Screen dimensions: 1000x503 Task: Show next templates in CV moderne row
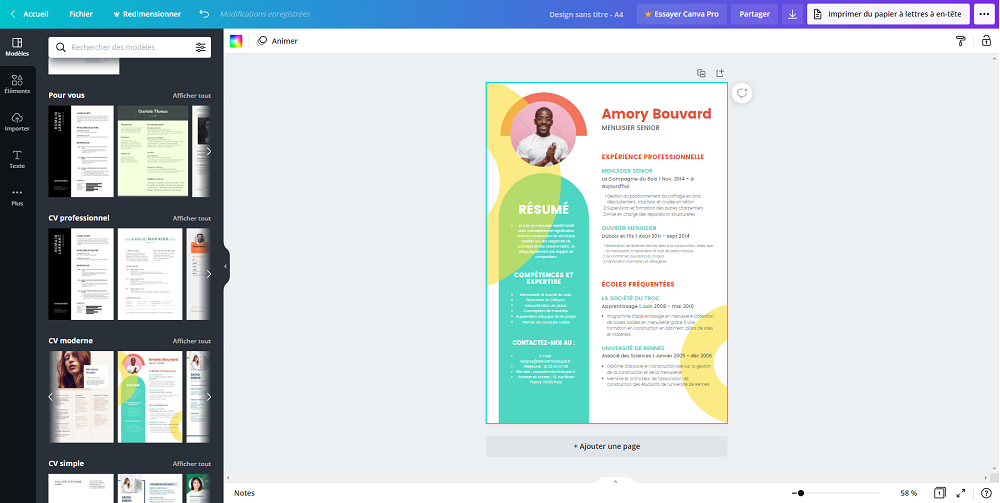208,397
